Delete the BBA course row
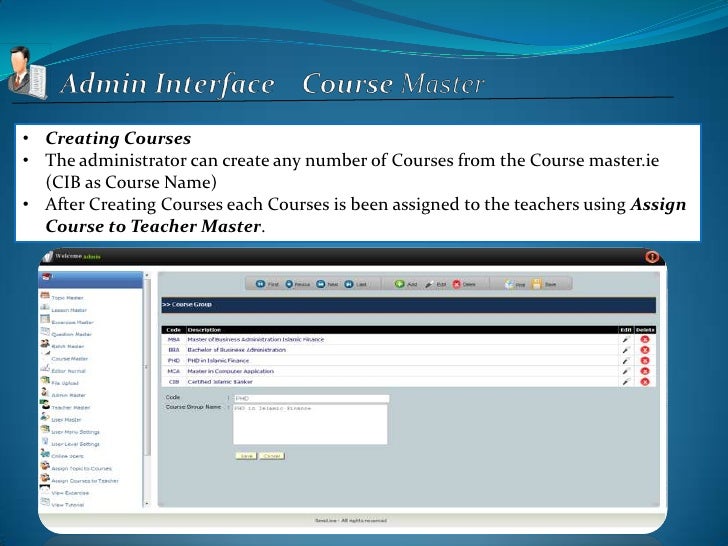This screenshot has width=728, height=546. 644,350
